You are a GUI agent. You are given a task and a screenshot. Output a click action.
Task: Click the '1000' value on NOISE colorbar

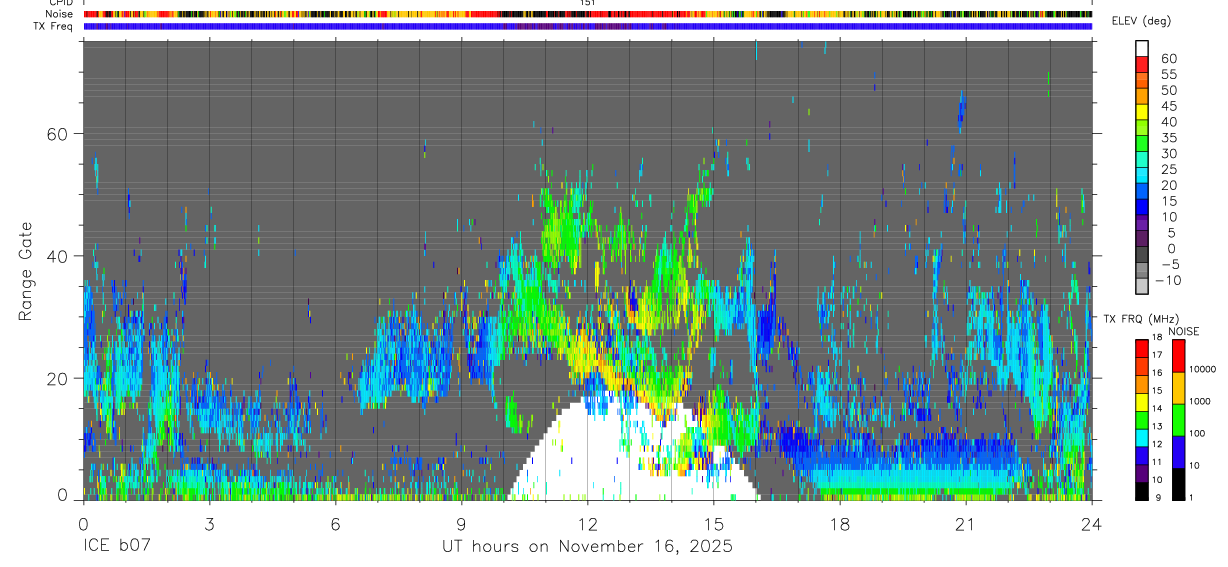1200,401
